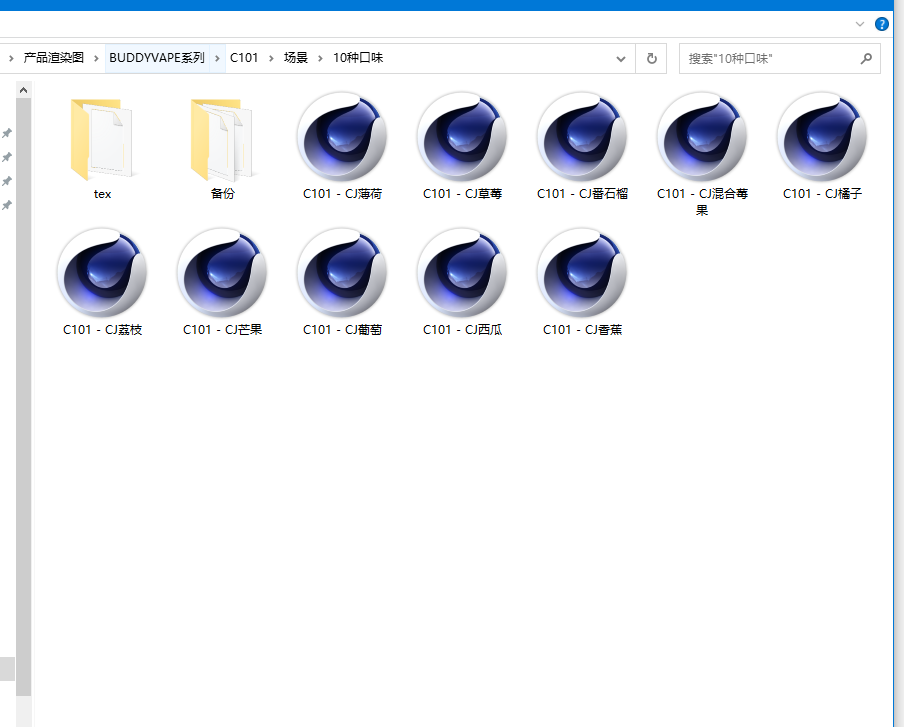Click the first pin icon in sidebar
904x727 pixels.
click(7, 133)
